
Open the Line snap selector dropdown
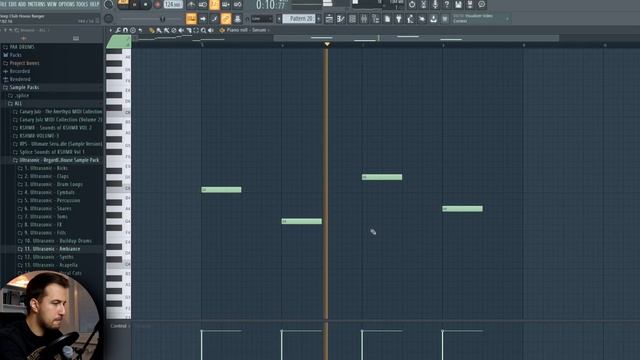pos(262,19)
